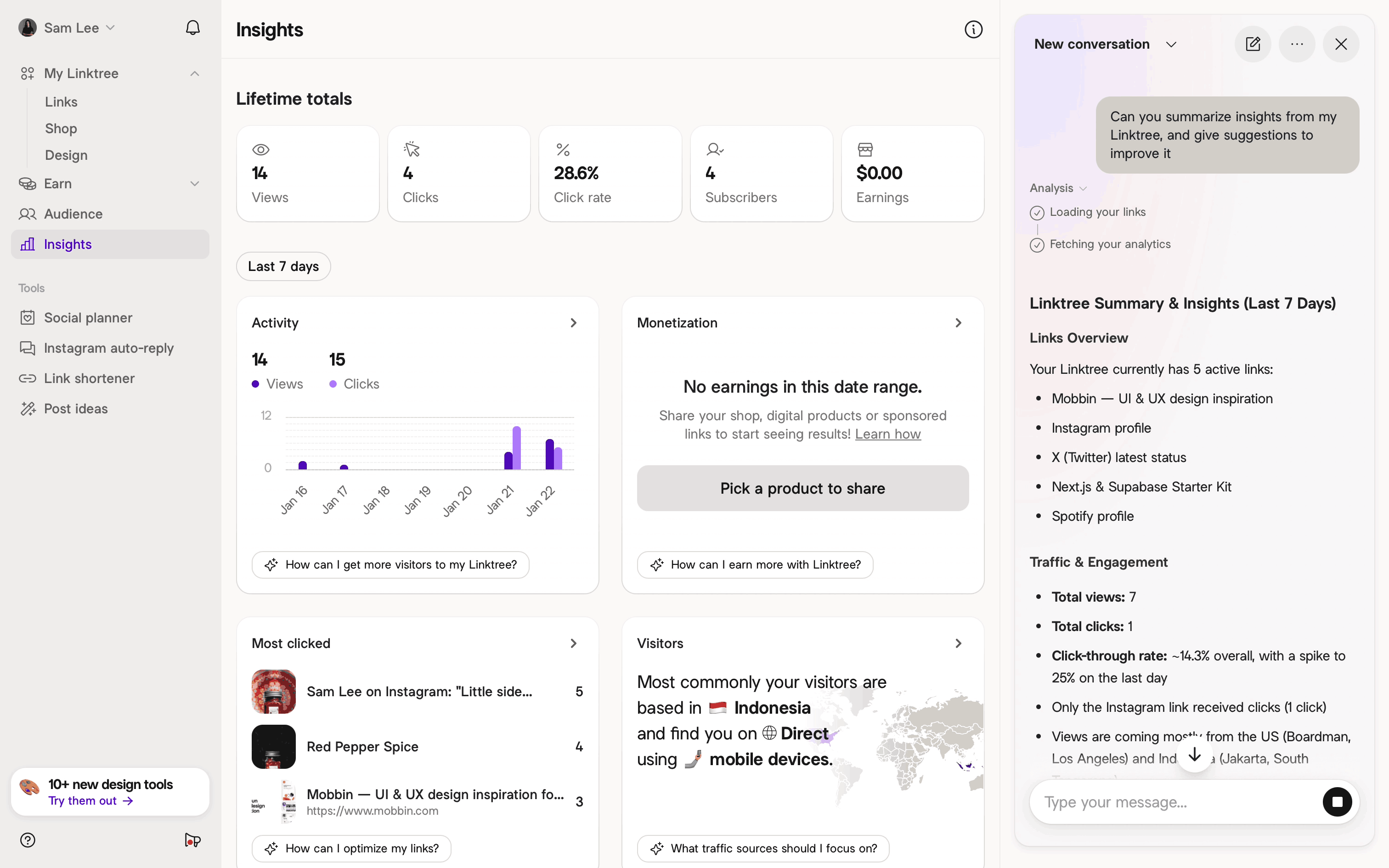Start a new chat with compose icon
The width and height of the screenshot is (1389, 868).
[1253, 44]
